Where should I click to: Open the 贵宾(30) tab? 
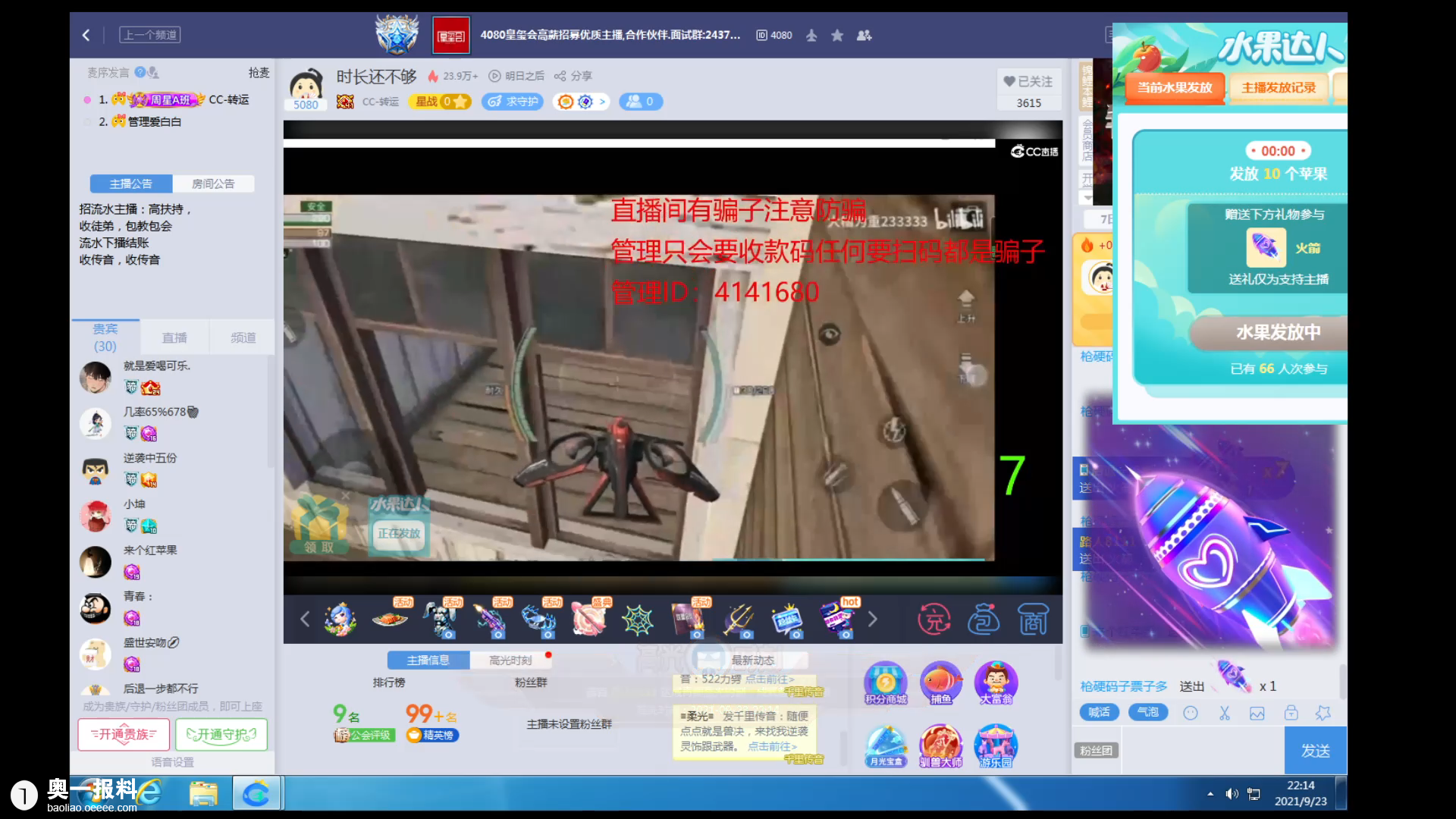(105, 337)
